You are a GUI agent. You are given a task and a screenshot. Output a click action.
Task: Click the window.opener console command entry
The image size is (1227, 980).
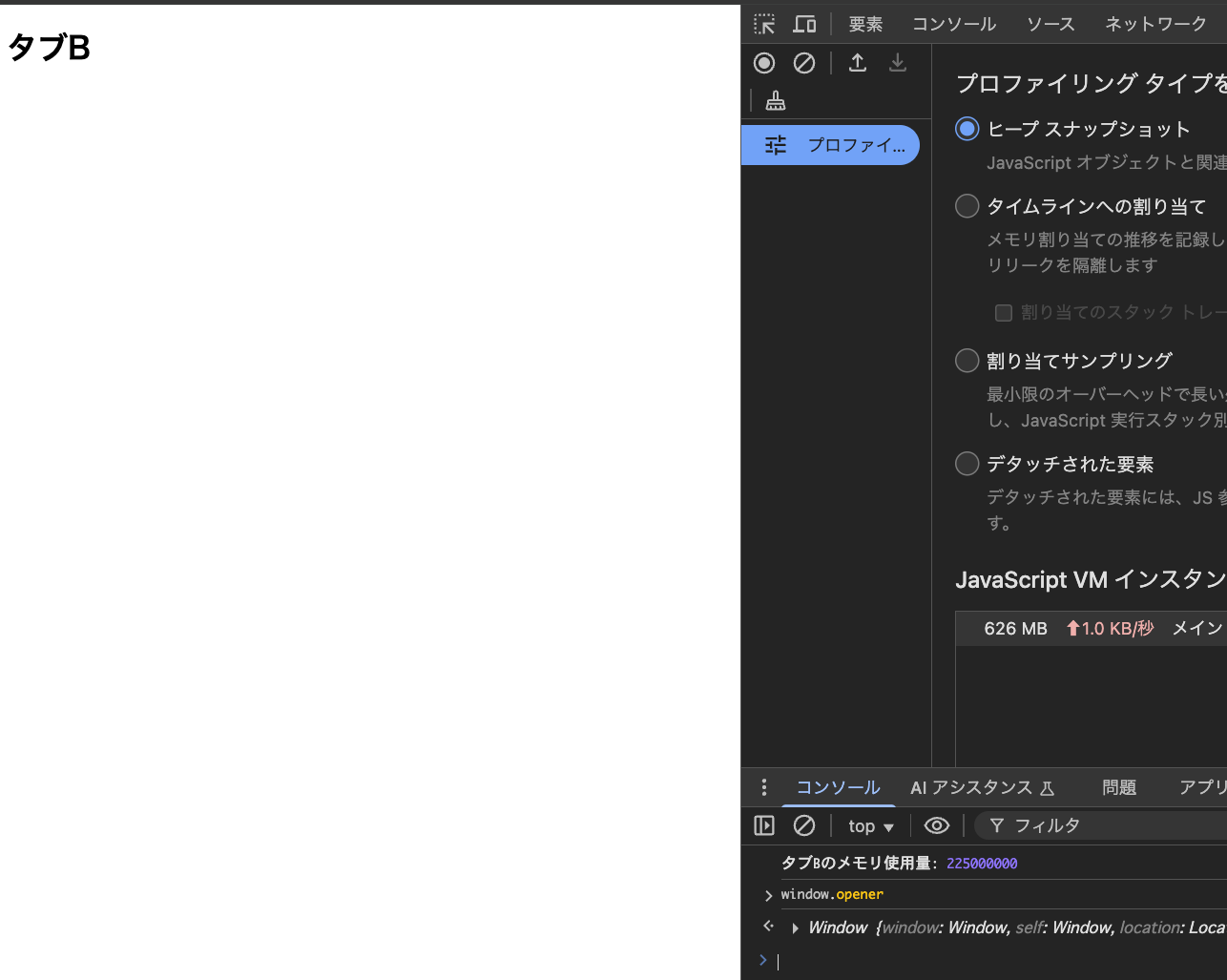(x=832, y=894)
